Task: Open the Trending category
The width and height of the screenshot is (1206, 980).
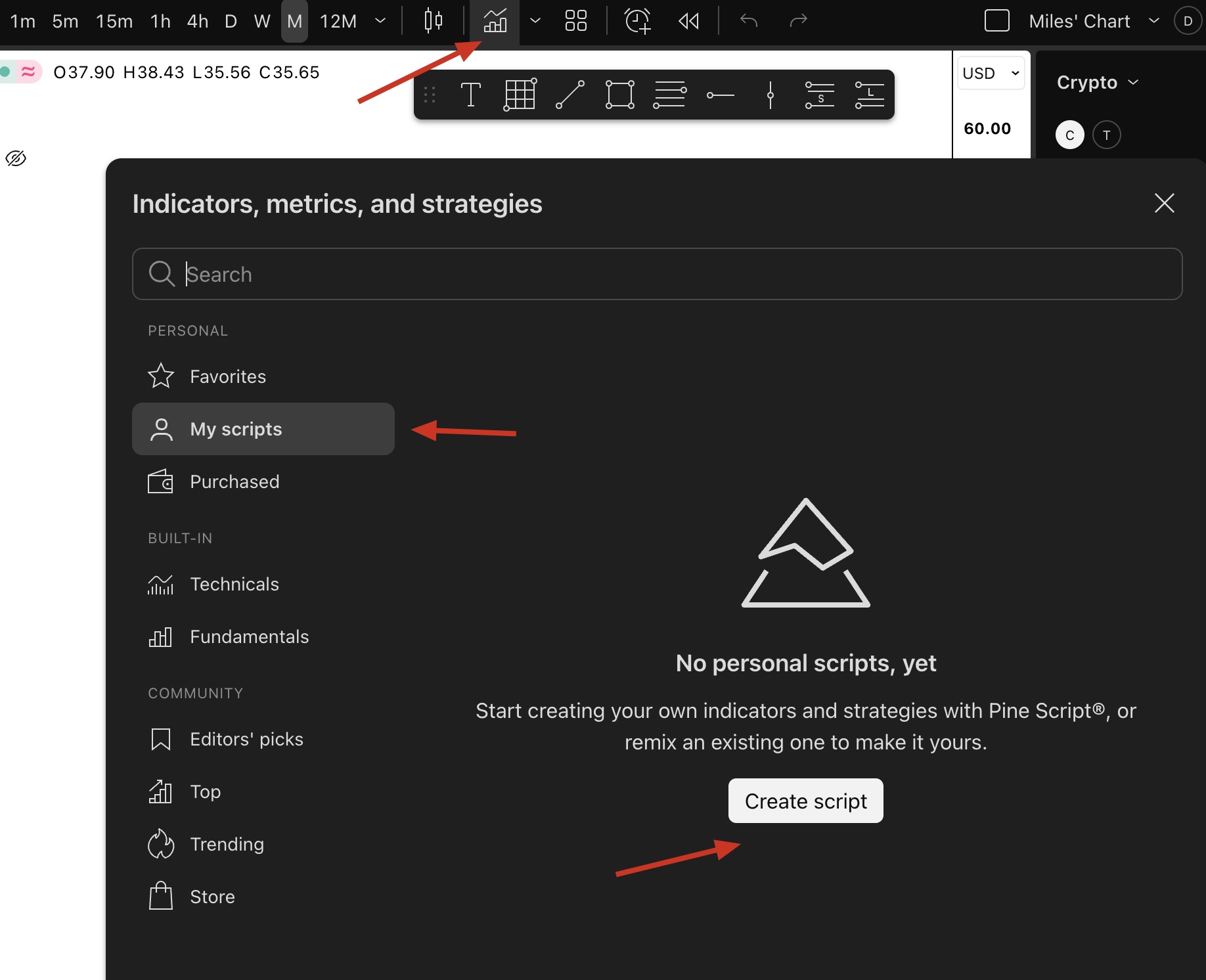Action: tap(263, 844)
